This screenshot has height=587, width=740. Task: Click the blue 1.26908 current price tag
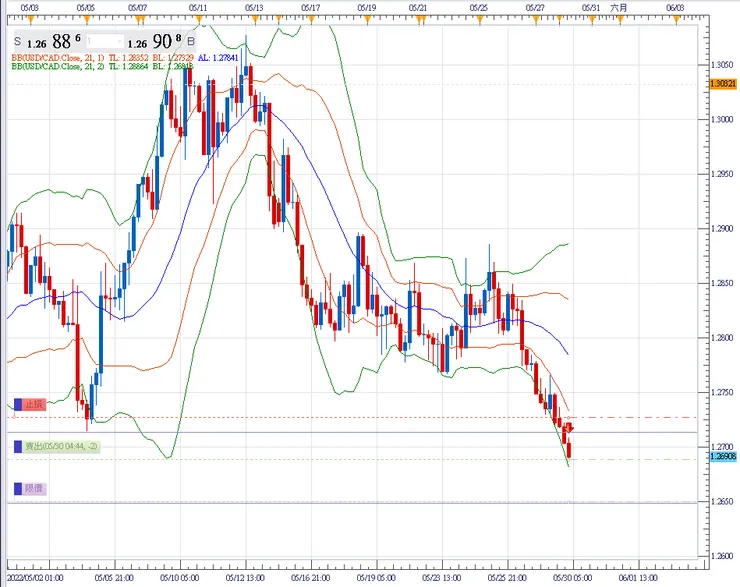click(x=723, y=456)
